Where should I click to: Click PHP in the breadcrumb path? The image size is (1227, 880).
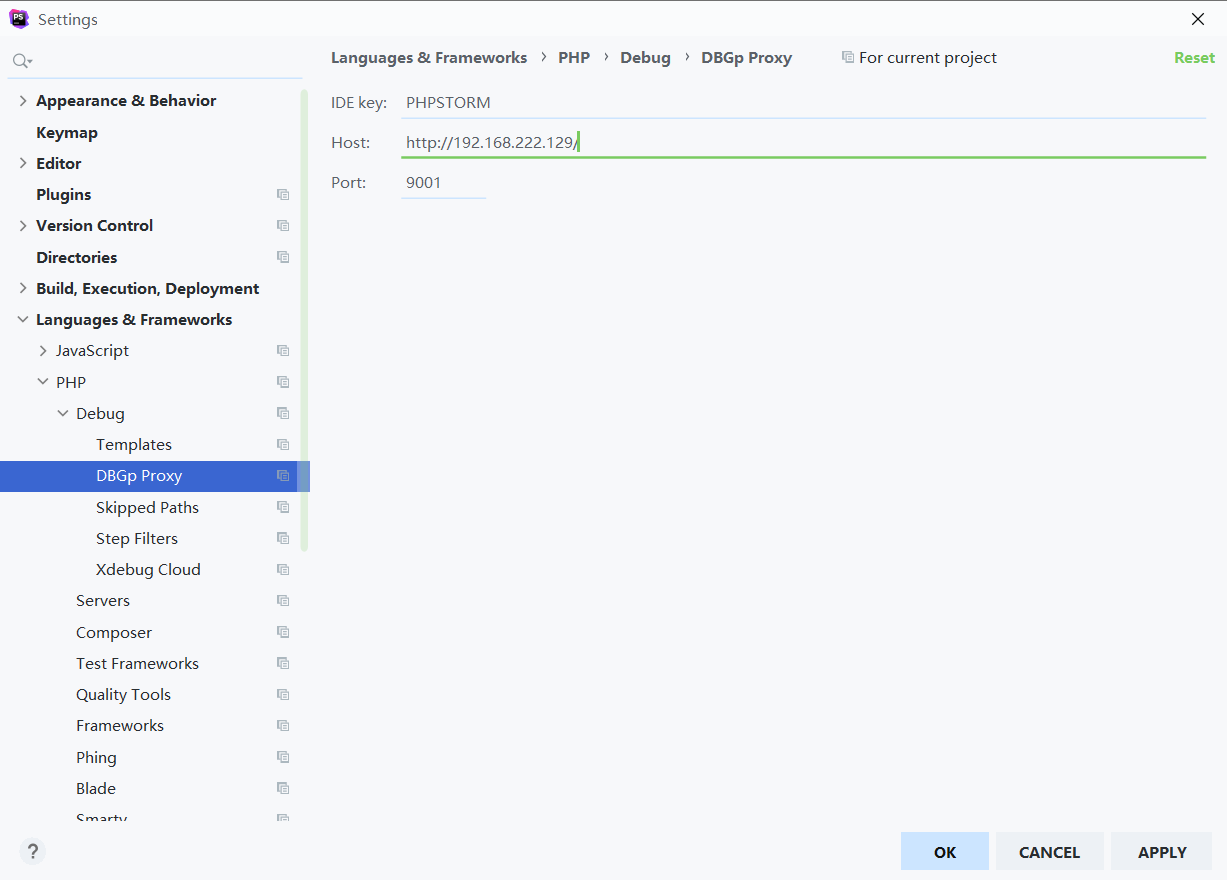[574, 58]
